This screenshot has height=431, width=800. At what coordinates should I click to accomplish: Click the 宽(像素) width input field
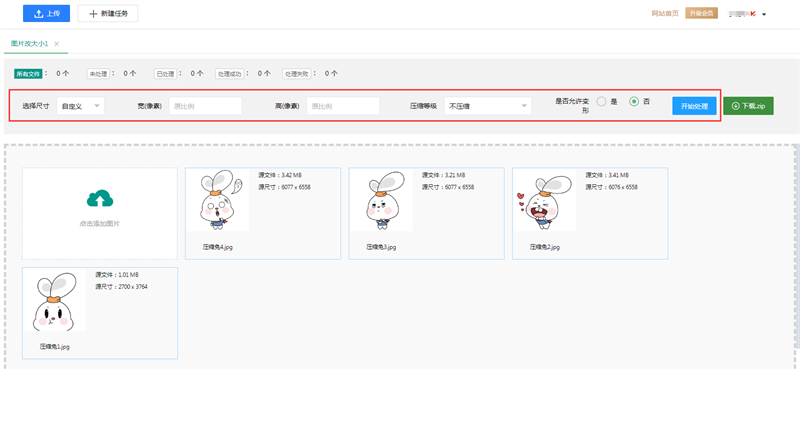point(205,106)
